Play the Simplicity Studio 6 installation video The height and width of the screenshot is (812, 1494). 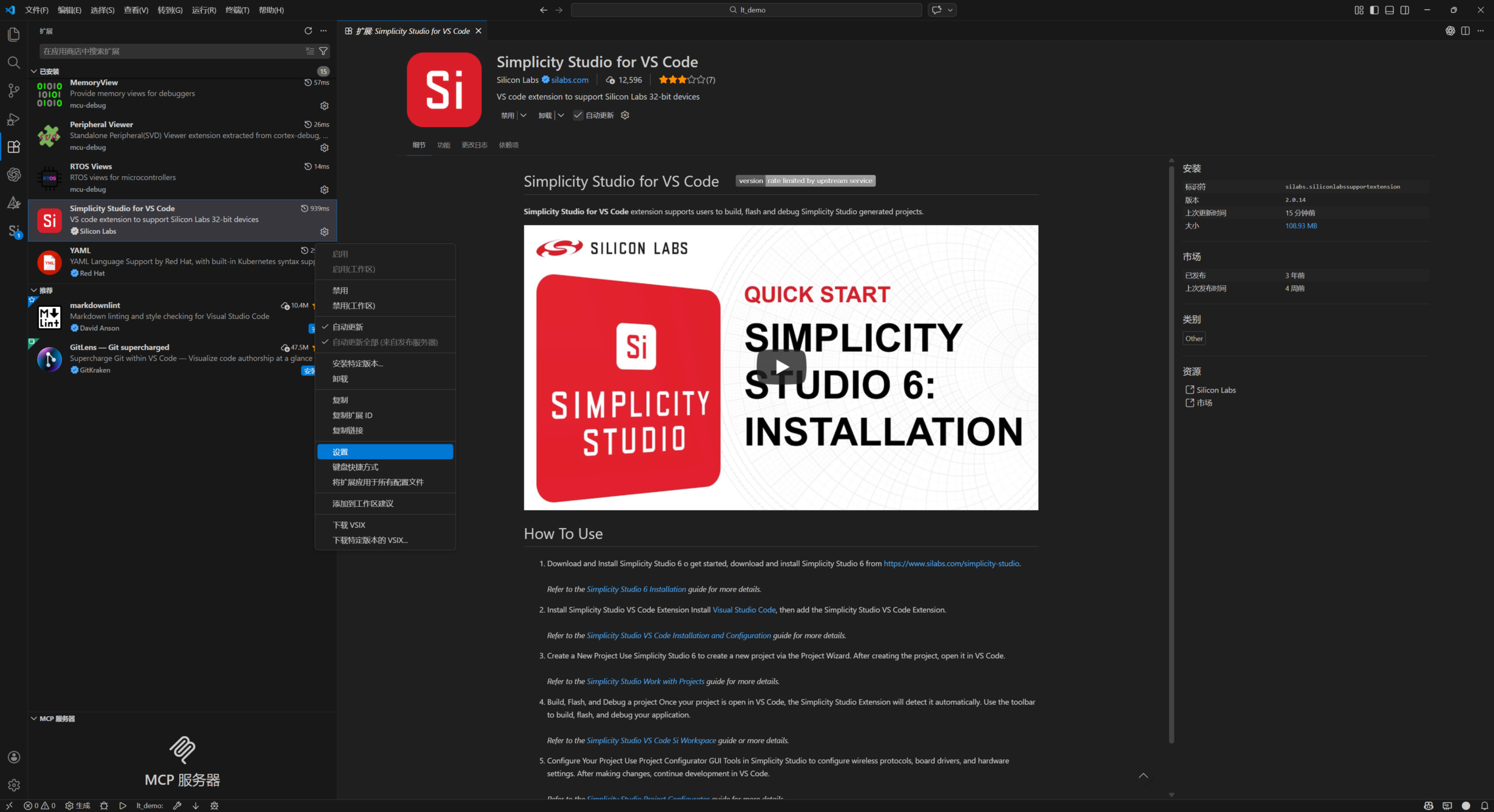coord(781,367)
